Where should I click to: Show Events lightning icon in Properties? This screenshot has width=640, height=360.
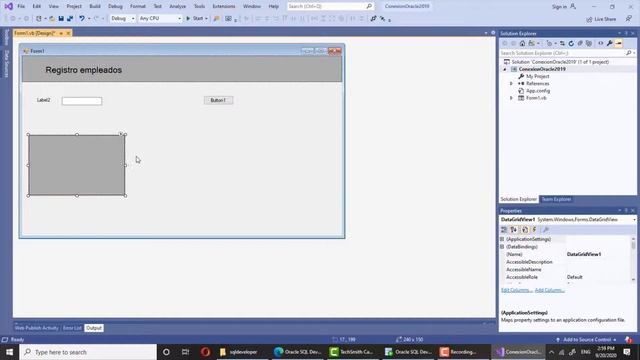point(534,230)
